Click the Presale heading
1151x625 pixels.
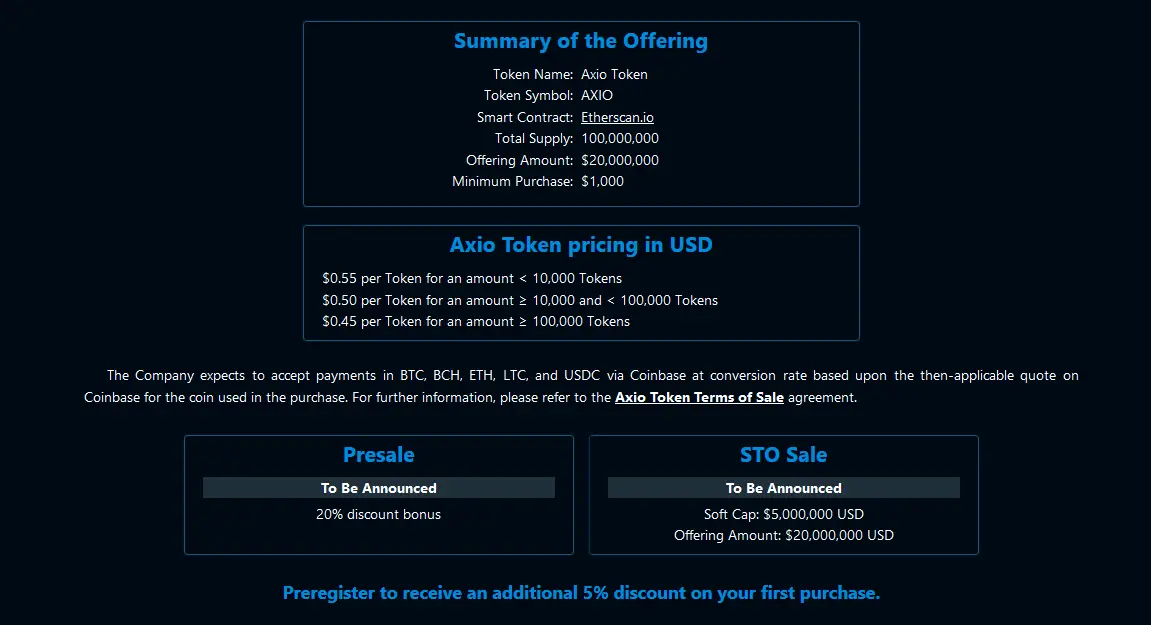point(379,455)
